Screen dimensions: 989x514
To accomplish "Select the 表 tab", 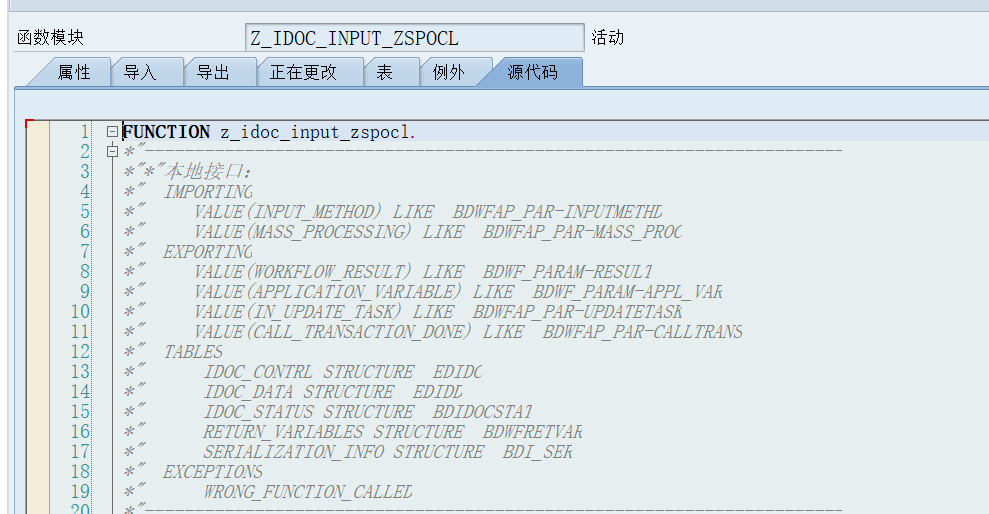I will pyautogui.click(x=385, y=73).
